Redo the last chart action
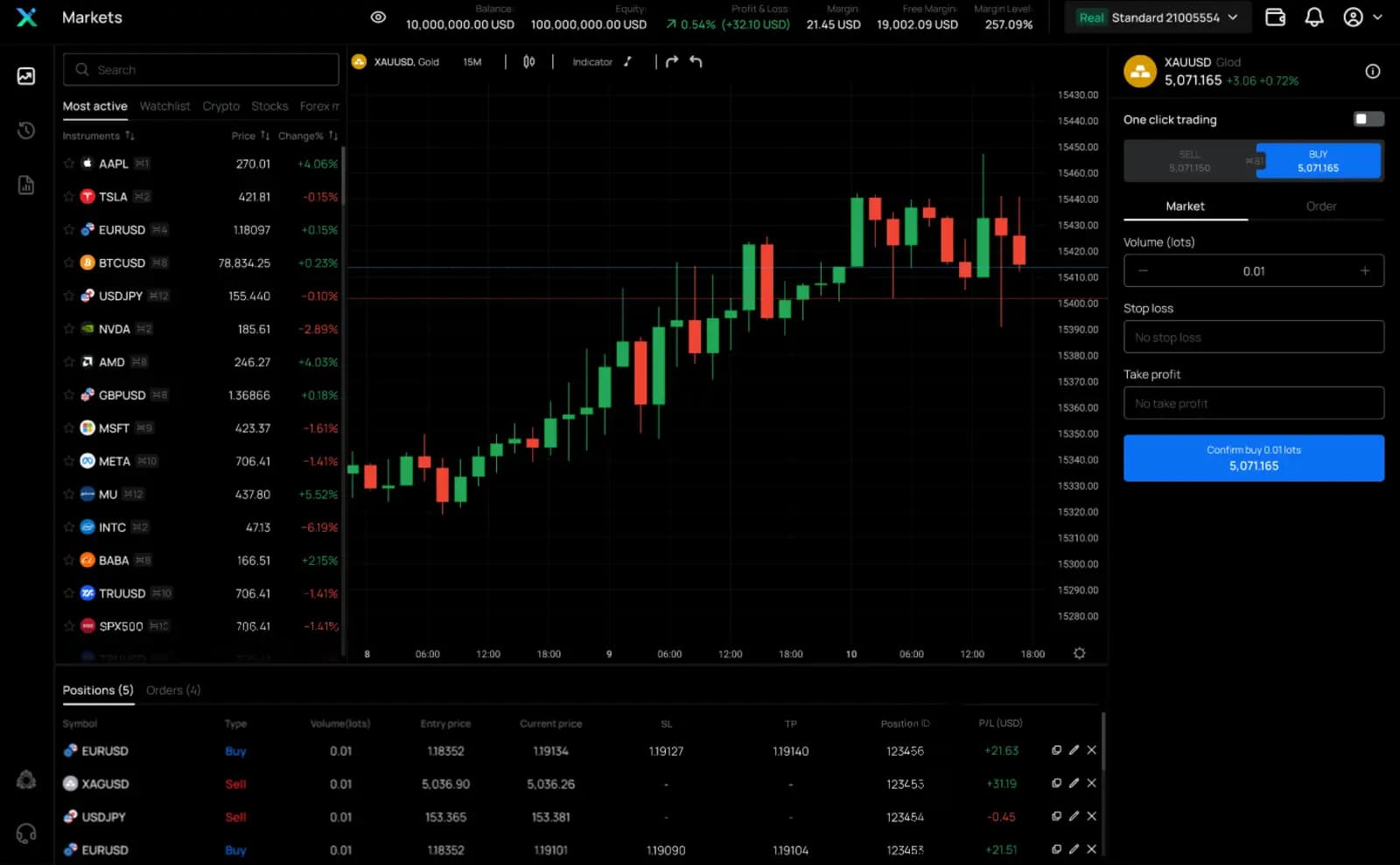Image resolution: width=1400 pixels, height=865 pixels. pos(672,61)
